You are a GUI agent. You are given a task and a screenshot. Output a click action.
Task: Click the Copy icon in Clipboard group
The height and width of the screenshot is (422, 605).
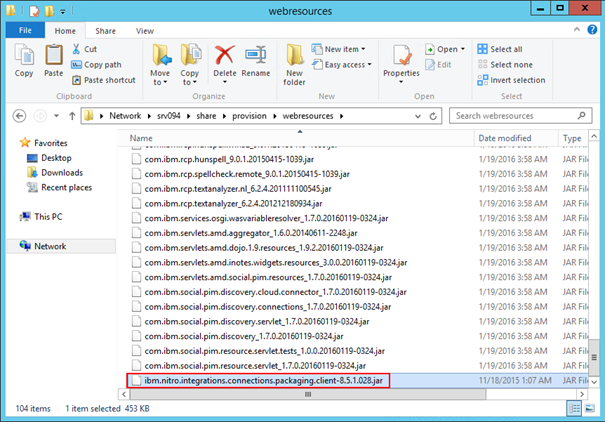tap(24, 61)
